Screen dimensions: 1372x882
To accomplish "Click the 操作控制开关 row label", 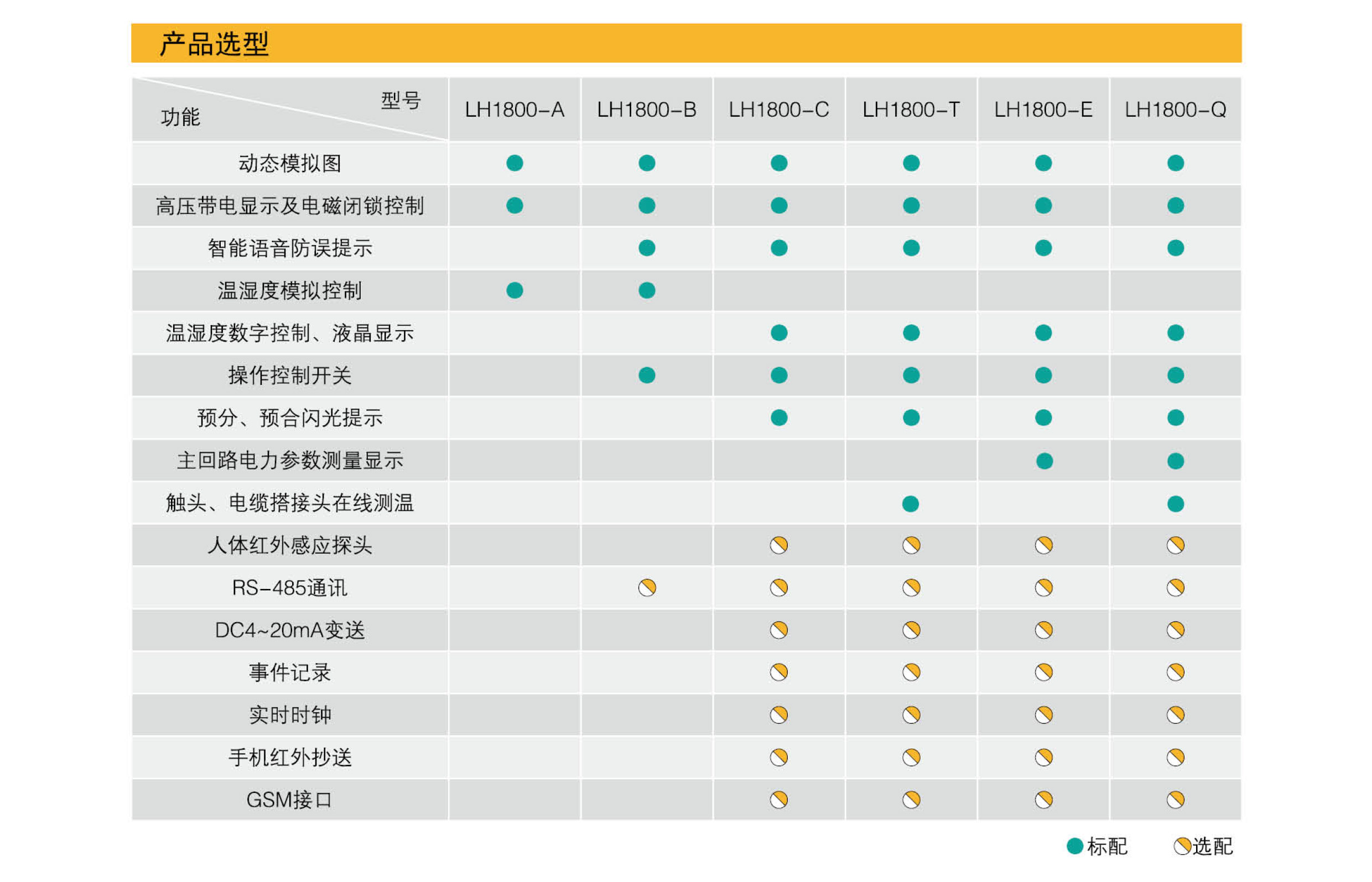I will (x=290, y=375).
